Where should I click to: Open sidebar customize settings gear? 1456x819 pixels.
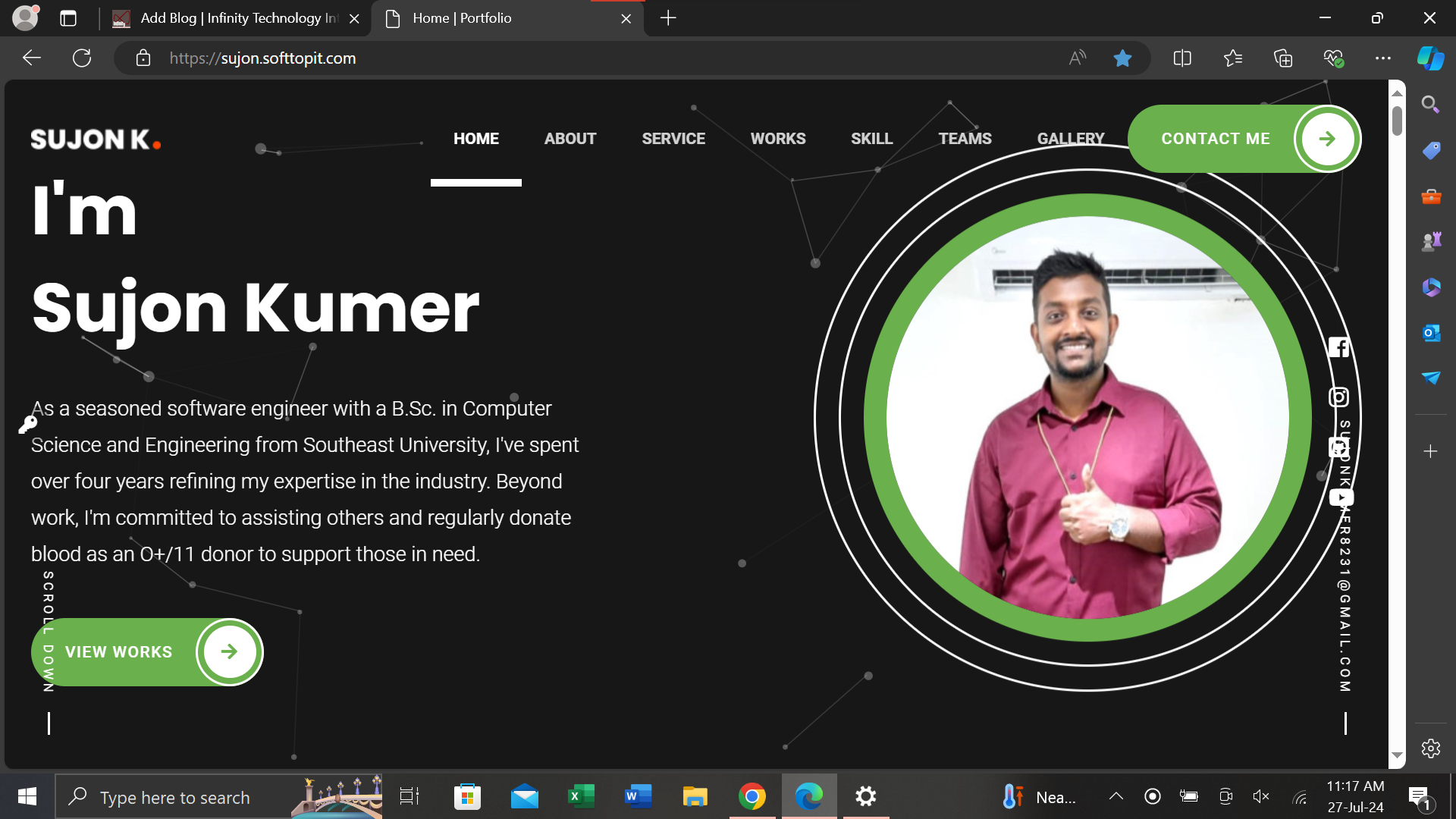point(1430,748)
